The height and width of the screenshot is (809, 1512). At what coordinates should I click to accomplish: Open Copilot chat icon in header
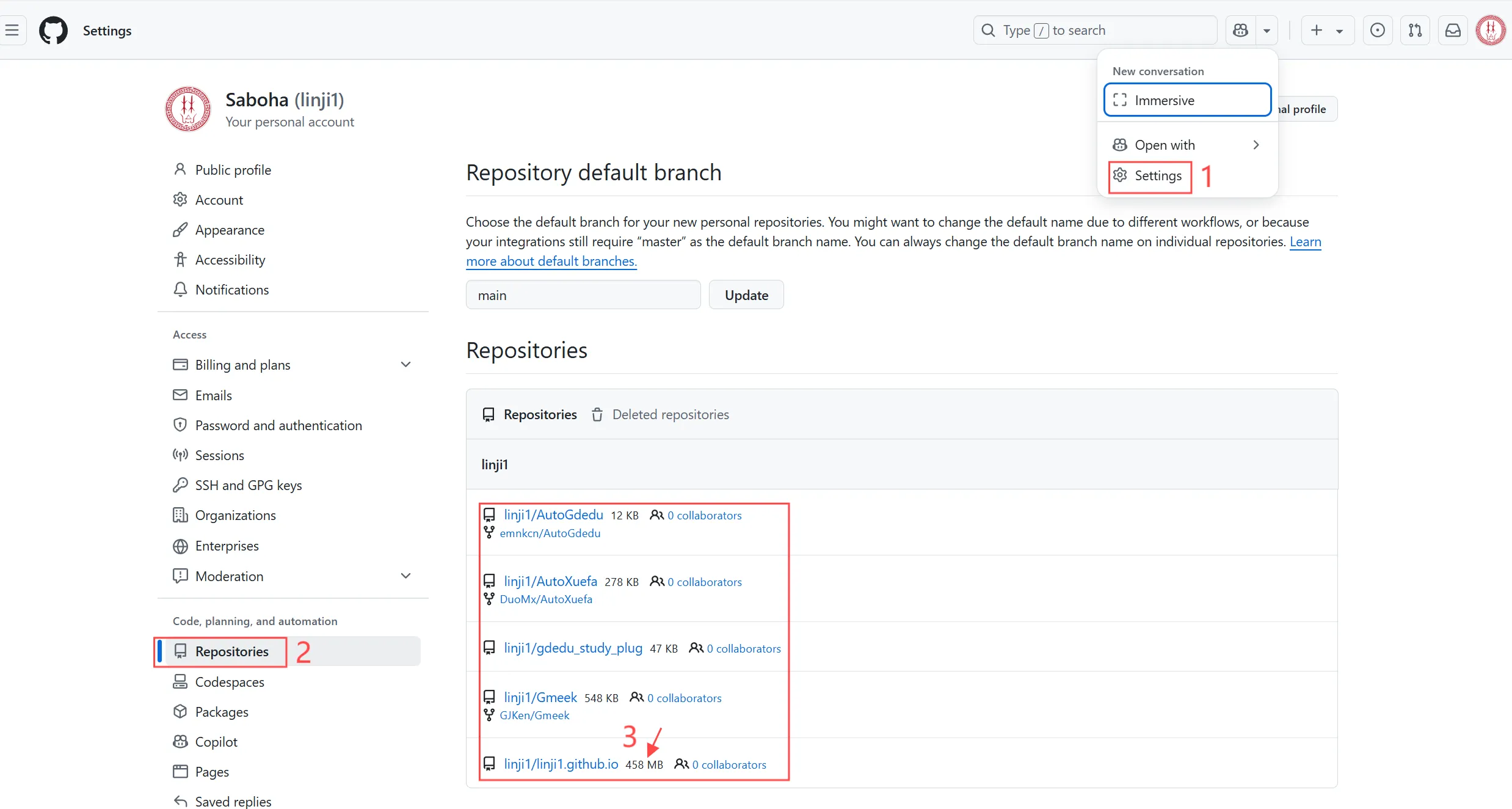(1240, 30)
